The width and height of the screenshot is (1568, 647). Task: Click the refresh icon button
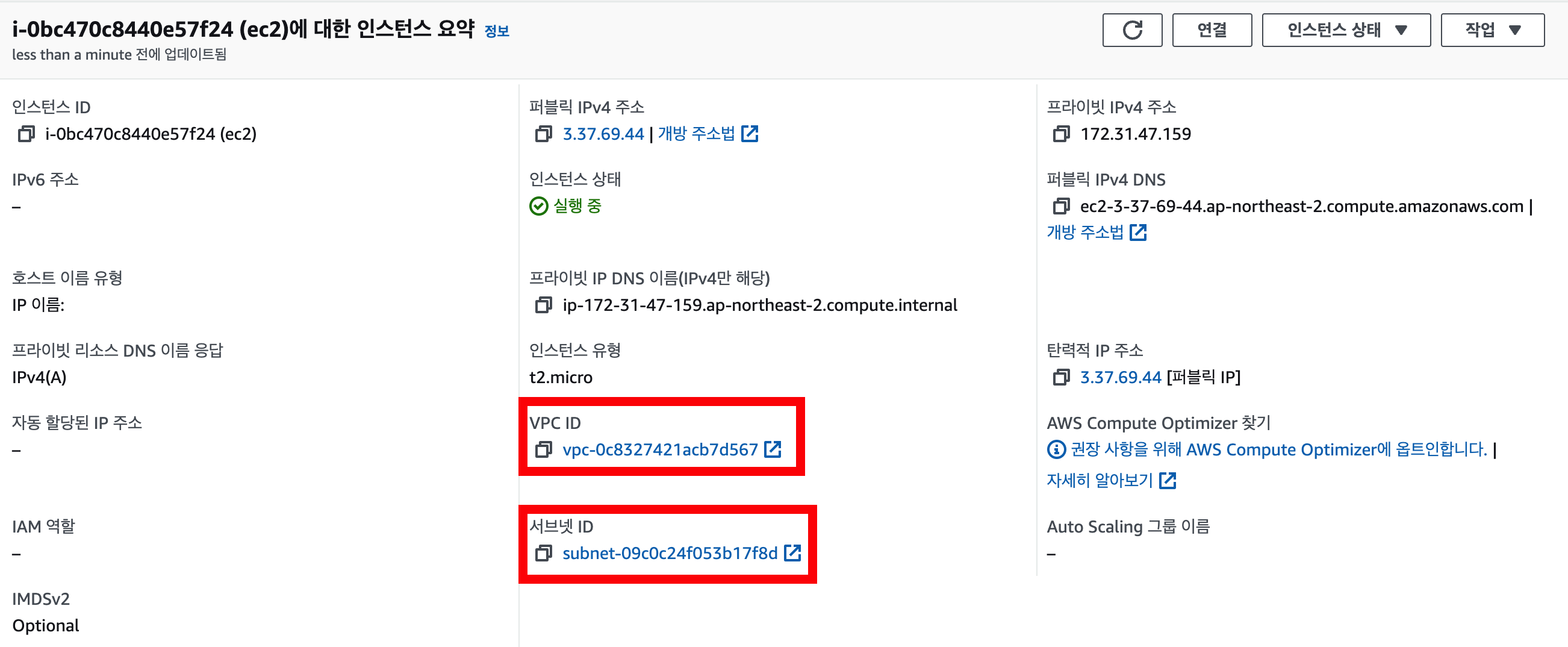[x=1131, y=30]
